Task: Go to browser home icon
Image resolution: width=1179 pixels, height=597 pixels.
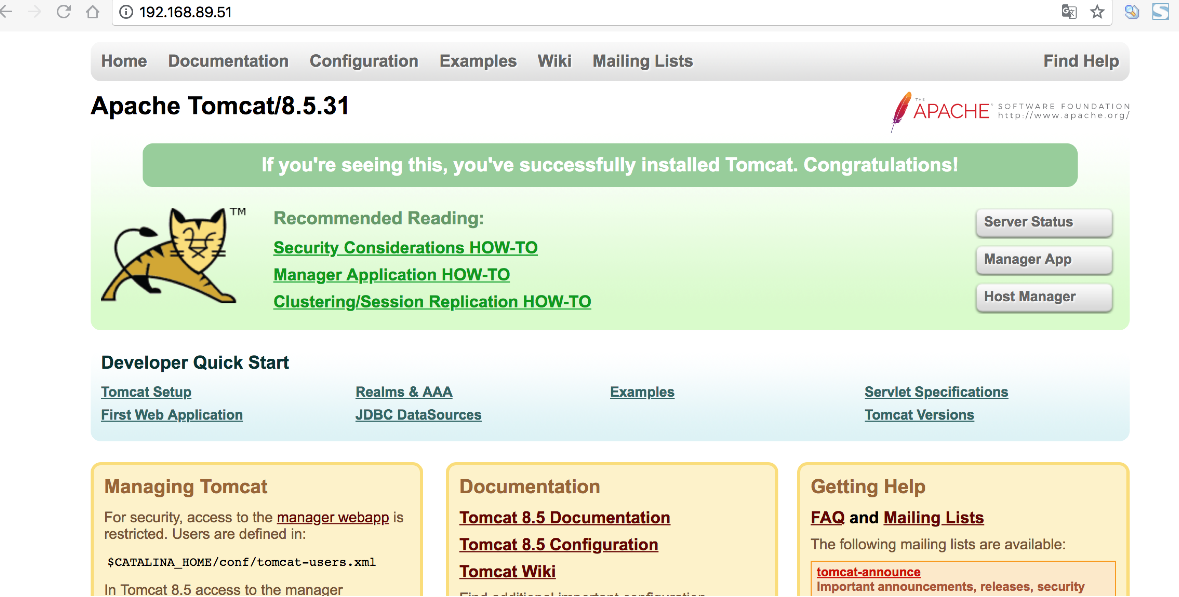Action: point(92,11)
